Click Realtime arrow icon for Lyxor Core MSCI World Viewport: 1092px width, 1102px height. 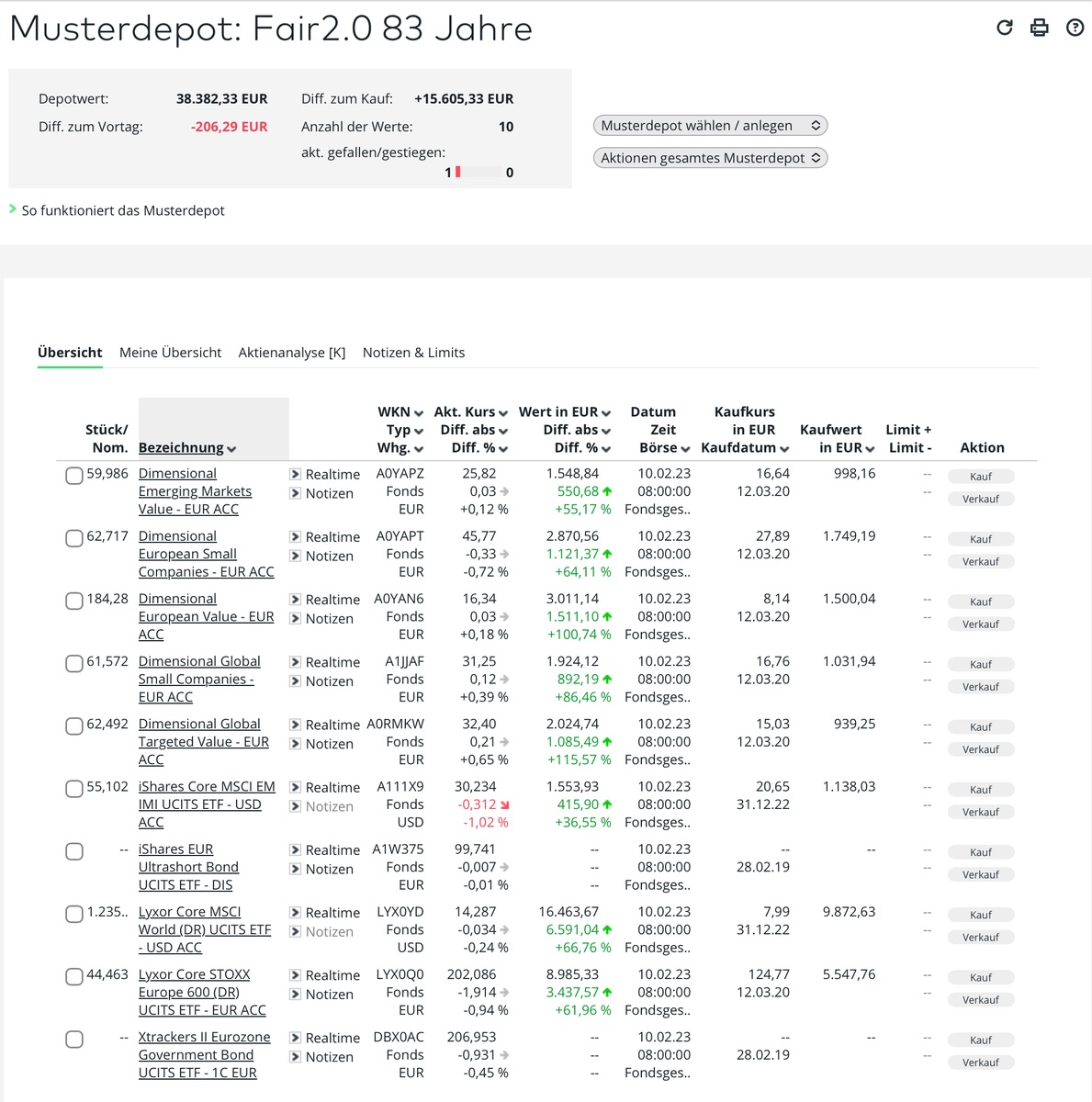tap(295, 913)
